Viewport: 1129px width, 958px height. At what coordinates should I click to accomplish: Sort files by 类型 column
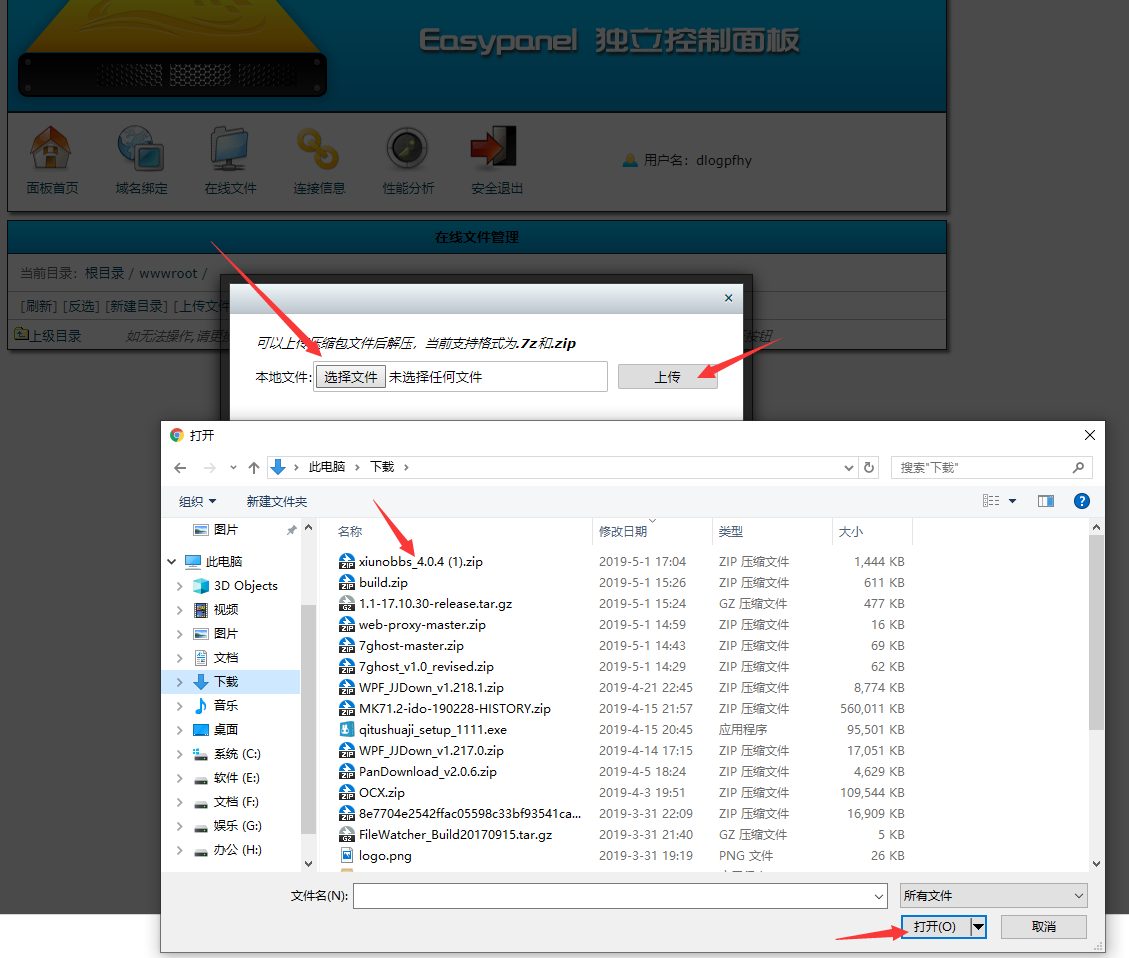click(x=731, y=531)
